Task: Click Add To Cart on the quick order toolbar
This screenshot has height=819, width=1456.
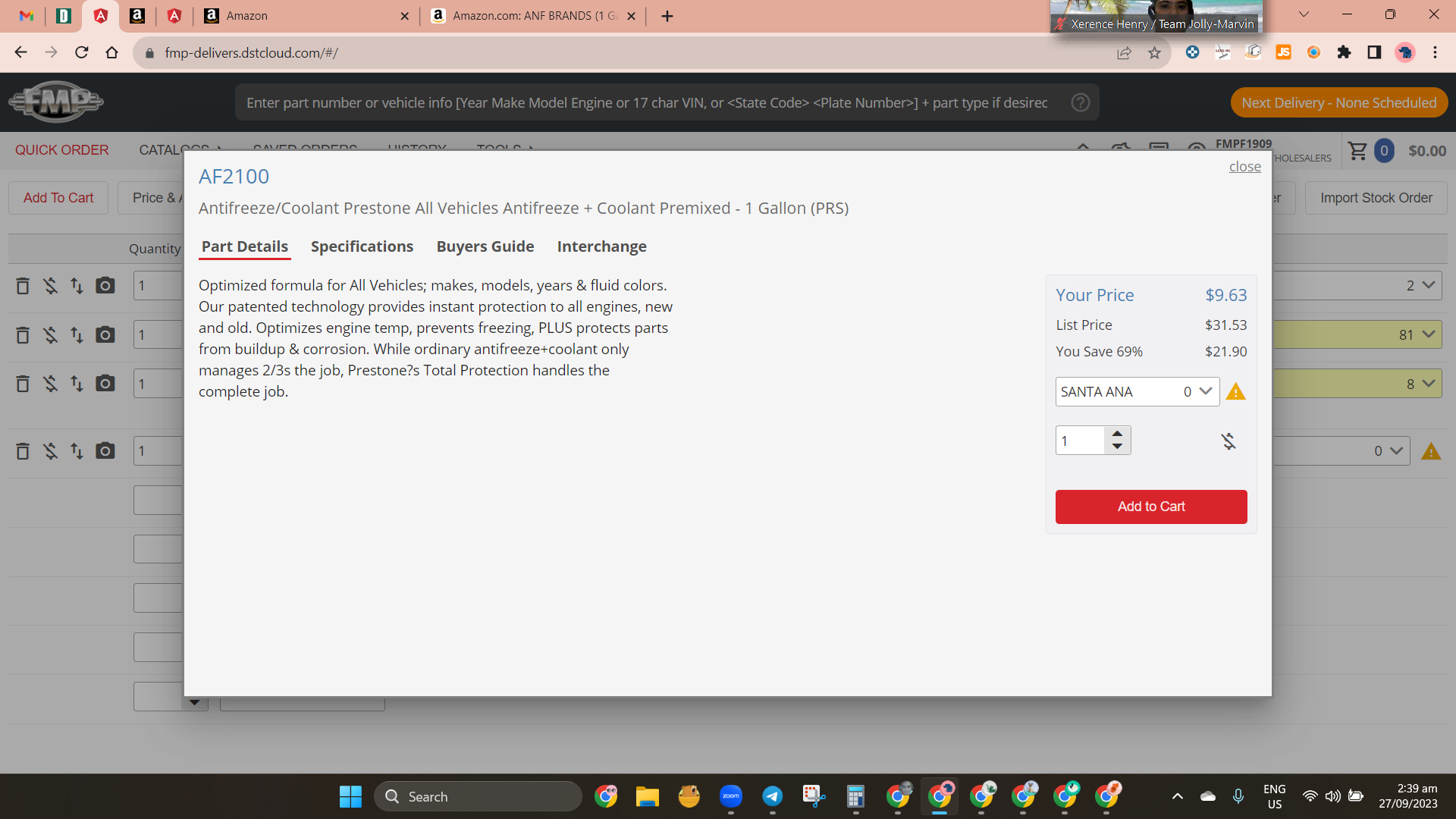Action: pos(58,198)
